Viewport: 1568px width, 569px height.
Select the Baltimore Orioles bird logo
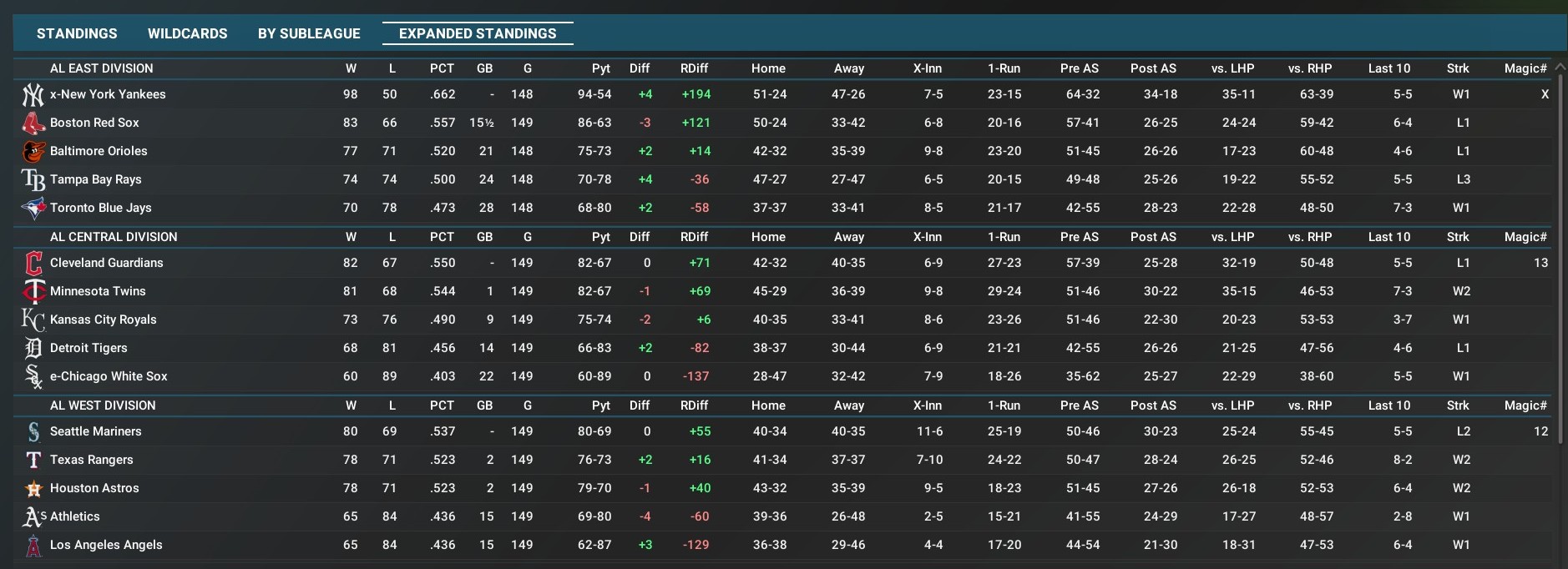pyautogui.click(x=33, y=152)
